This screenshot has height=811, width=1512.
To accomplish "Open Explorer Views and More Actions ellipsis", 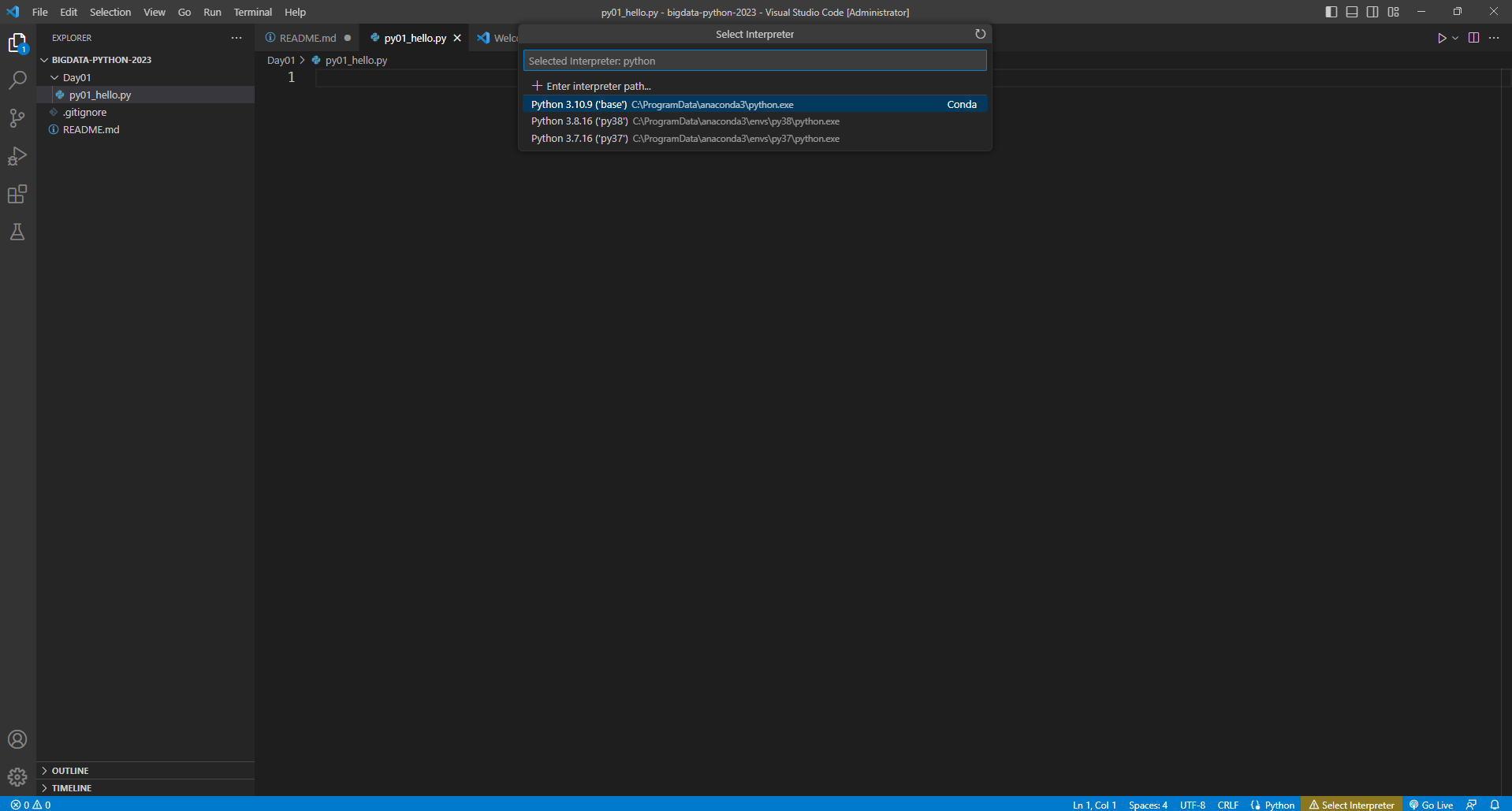I will (236, 38).
